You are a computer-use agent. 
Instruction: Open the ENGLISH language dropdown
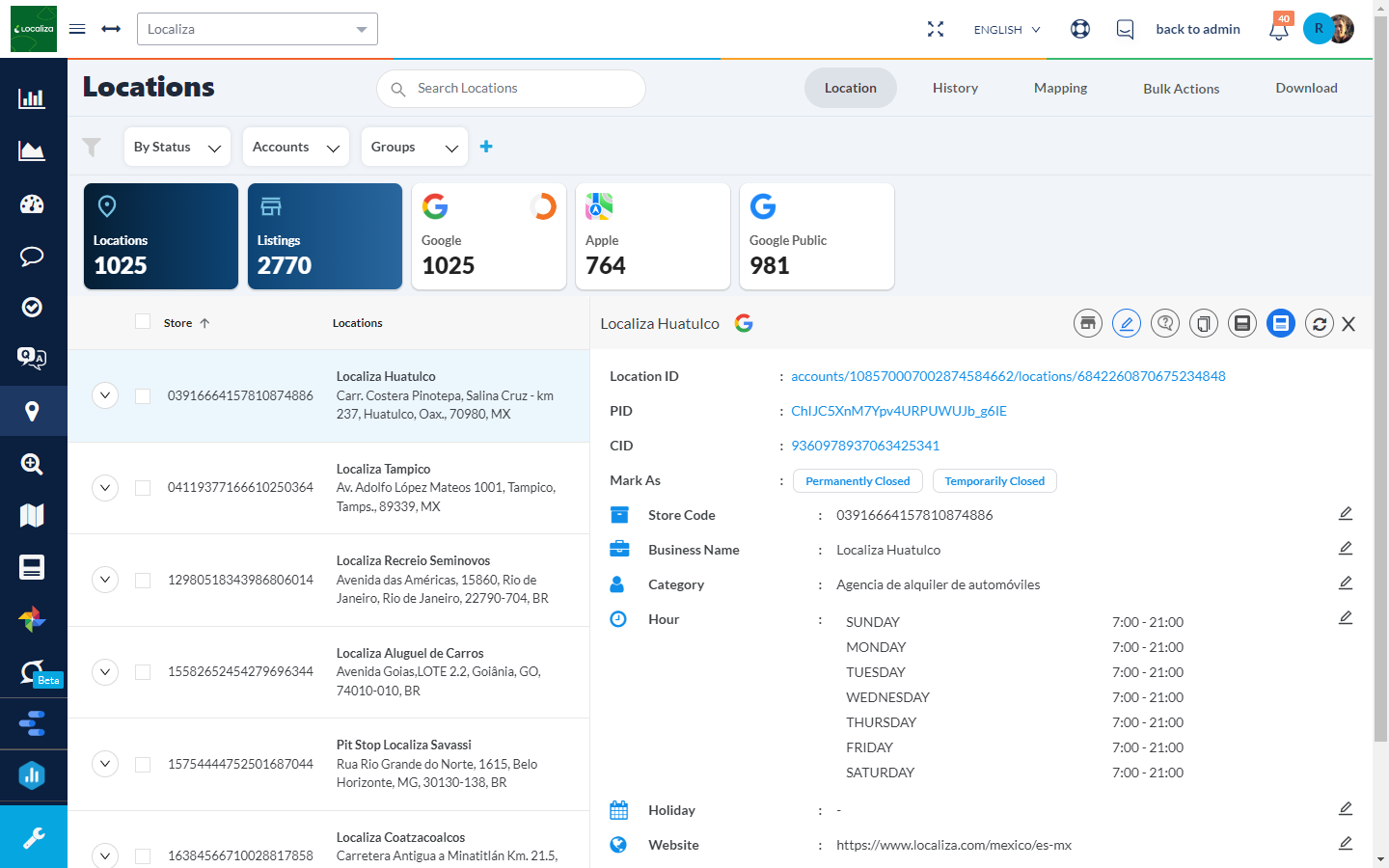(x=1007, y=30)
